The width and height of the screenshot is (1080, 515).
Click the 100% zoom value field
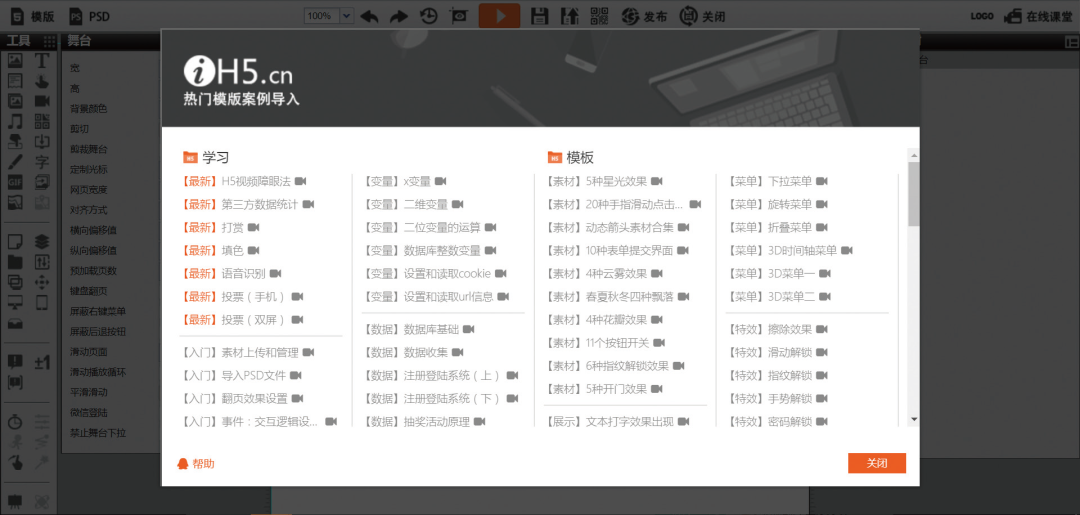pyautogui.click(x=322, y=16)
